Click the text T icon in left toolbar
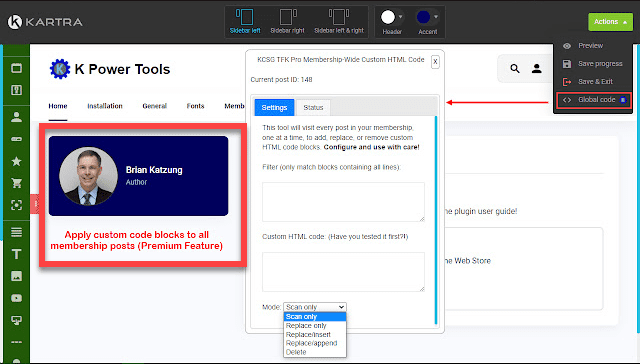The width and height of the screenshot is (640, 364). (16, 254)
